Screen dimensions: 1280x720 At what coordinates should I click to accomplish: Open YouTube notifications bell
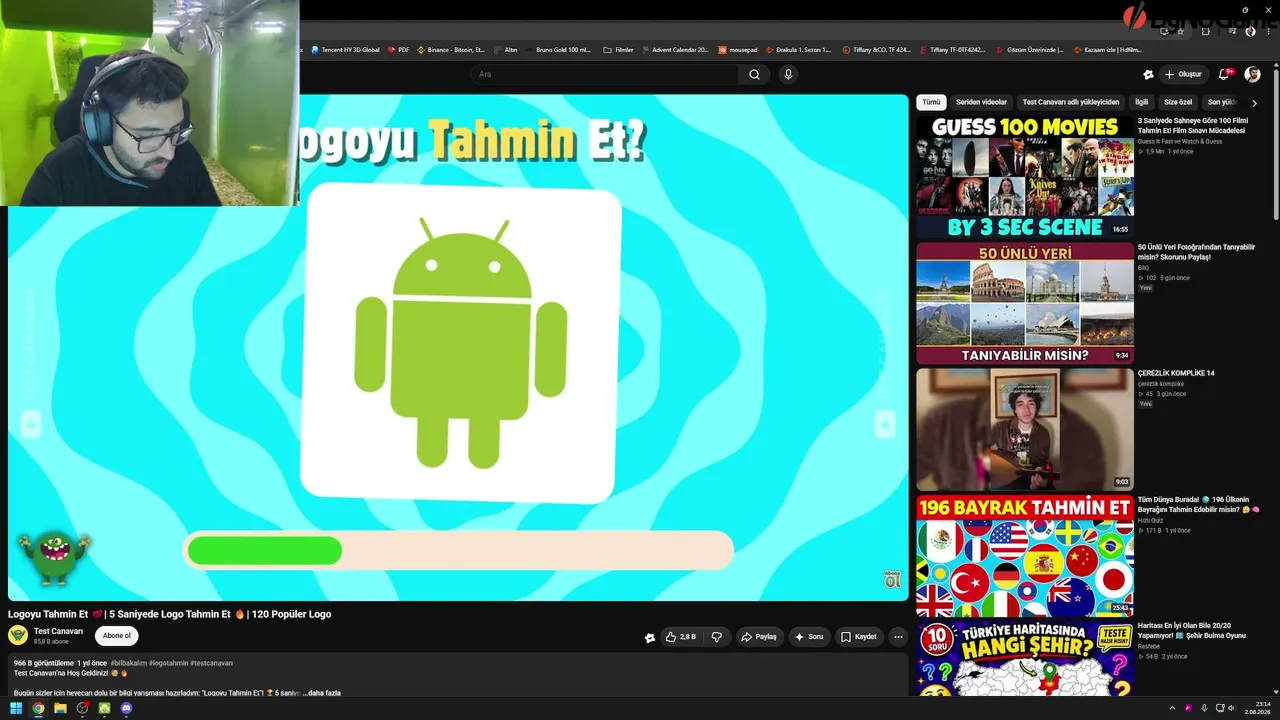(1224, 74)
